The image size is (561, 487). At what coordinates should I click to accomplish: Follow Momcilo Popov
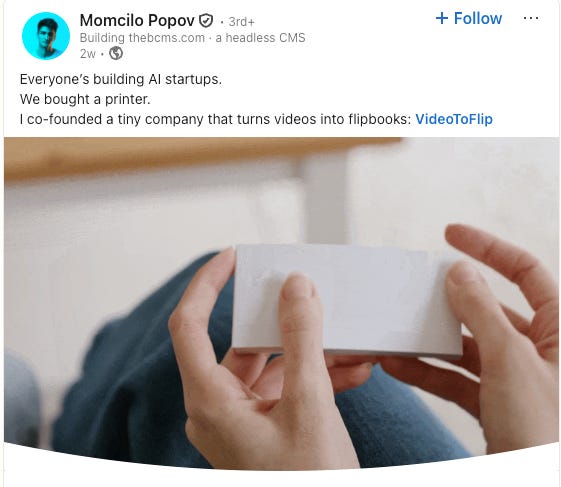click(x=469, y=18)
